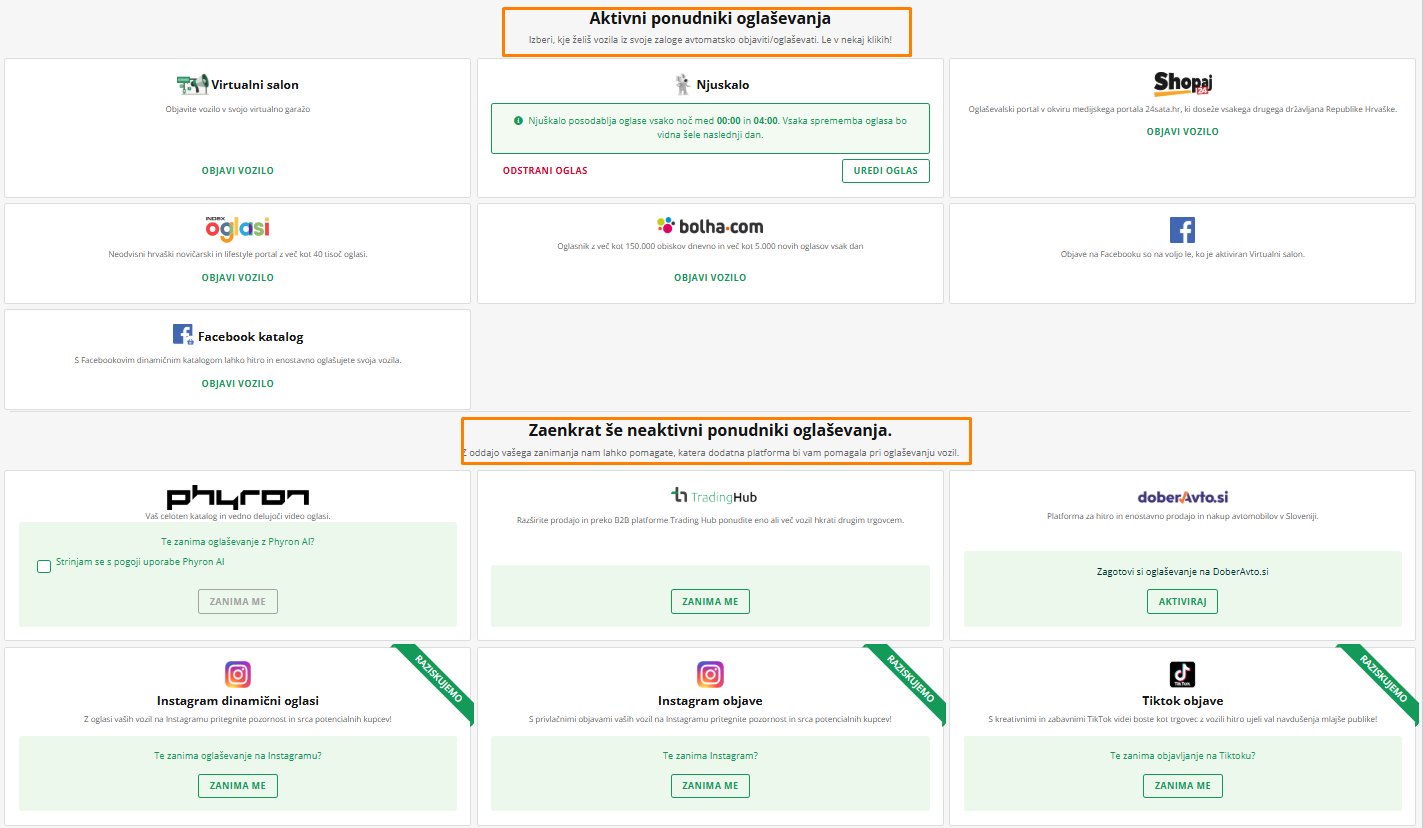Click Zanima me for Tiktok objave
This screenshot has width=1423, height=828.
pos(1182,786)
